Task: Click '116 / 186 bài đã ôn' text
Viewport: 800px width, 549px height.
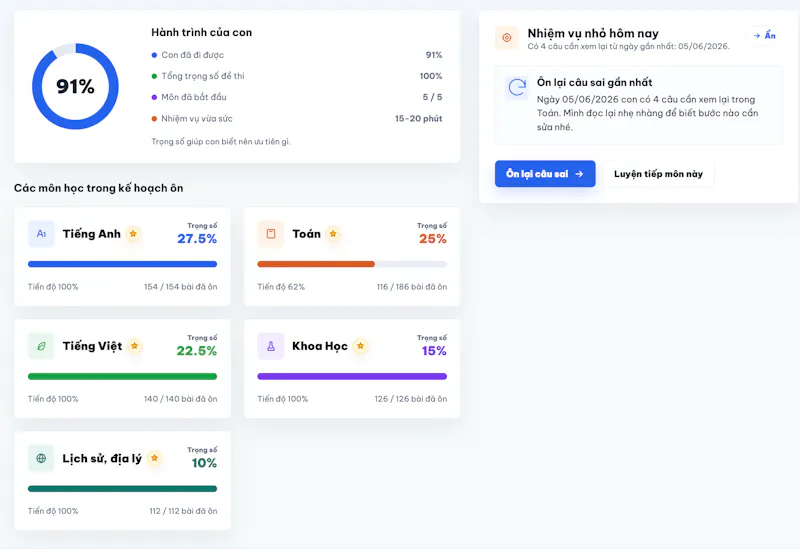Action: 412,287
